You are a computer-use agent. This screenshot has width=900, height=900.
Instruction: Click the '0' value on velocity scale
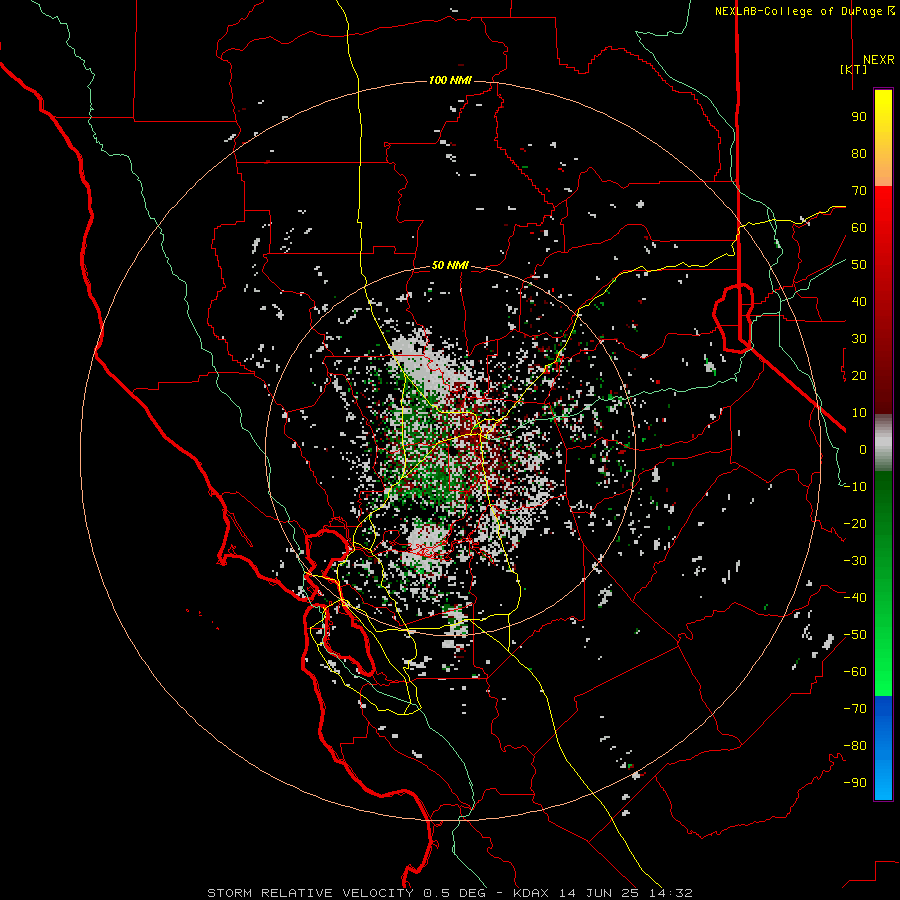(863, 450)
